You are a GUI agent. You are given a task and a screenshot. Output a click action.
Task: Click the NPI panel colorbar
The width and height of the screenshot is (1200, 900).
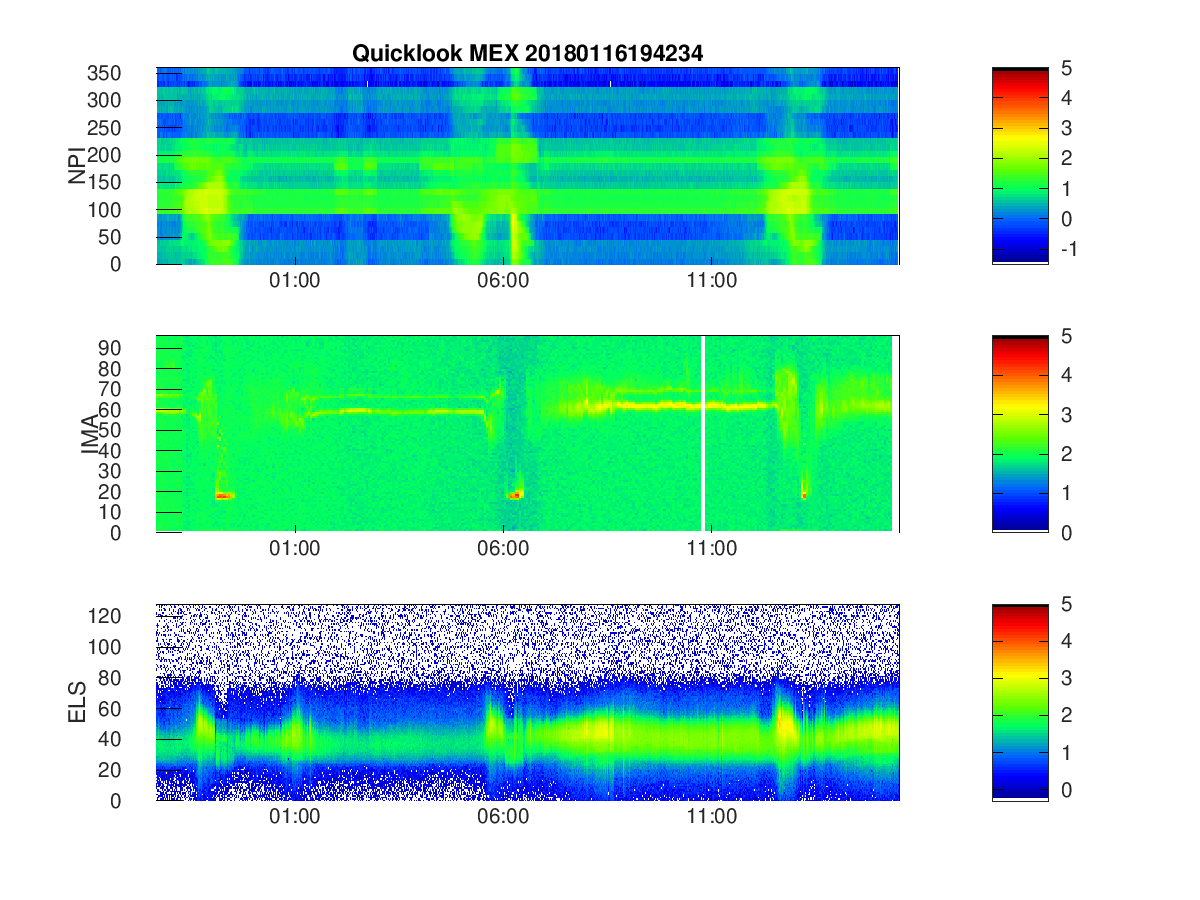click(x=1020, y=166)
